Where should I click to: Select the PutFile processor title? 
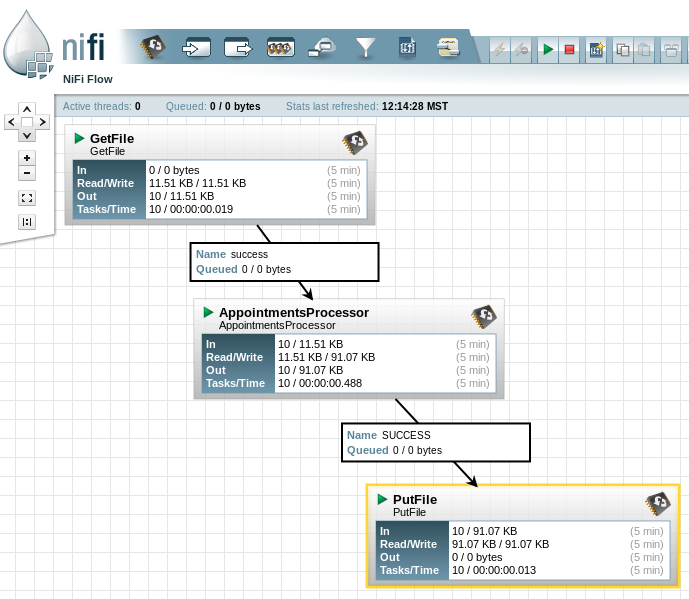415,500
